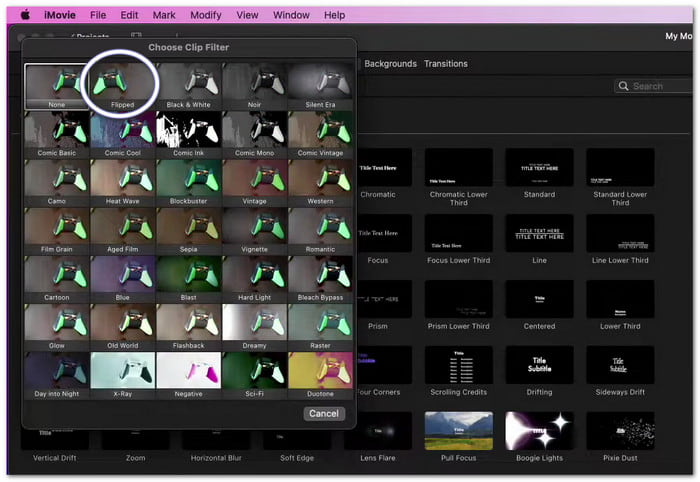Image resolution: width=700 pixels, height=482 pixels.
Task: Choose the Old World filter
Action: point(122,327)
